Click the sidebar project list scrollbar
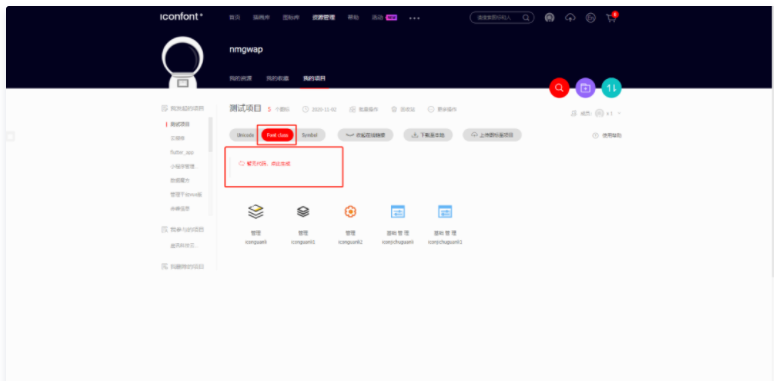 click(210, 134)
